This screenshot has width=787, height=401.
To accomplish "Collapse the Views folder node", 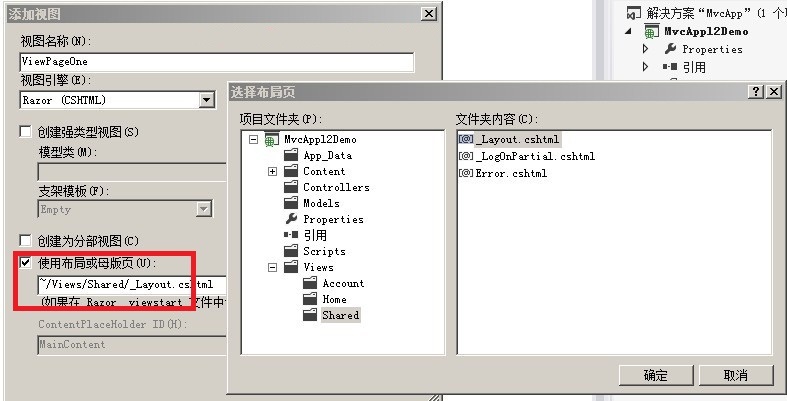I will 272,267.
